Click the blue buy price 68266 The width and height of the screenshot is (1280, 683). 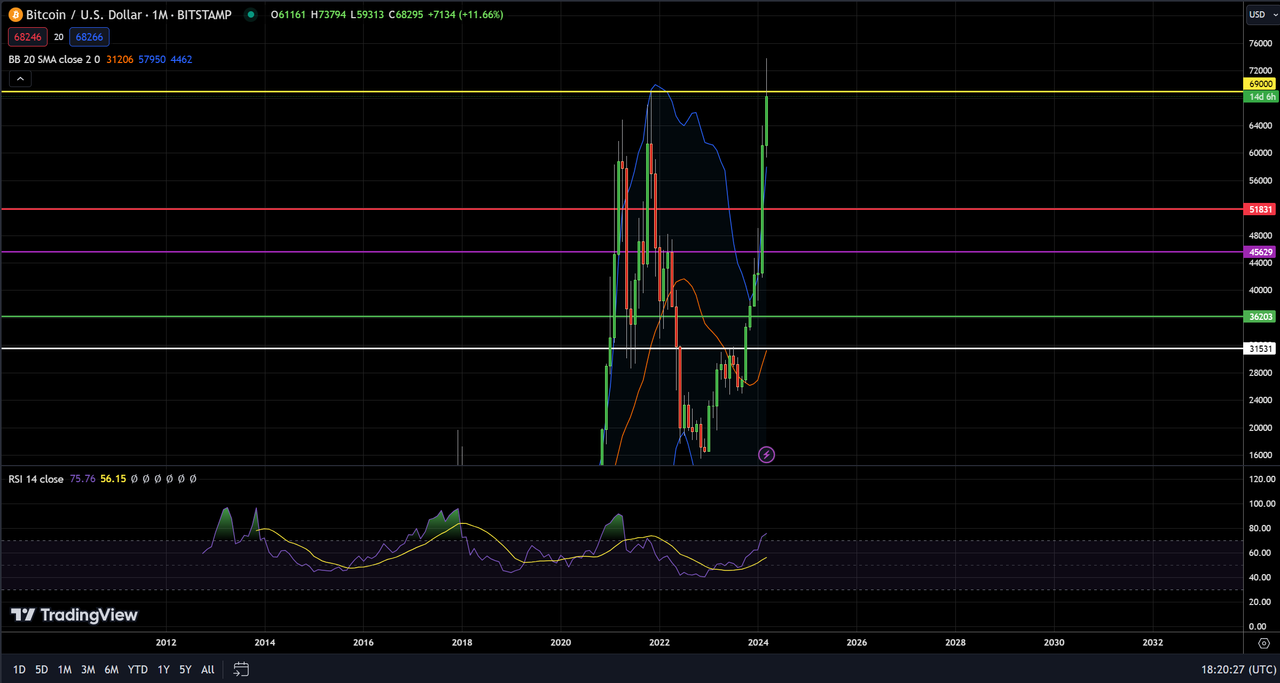click(x=89, y=37)
